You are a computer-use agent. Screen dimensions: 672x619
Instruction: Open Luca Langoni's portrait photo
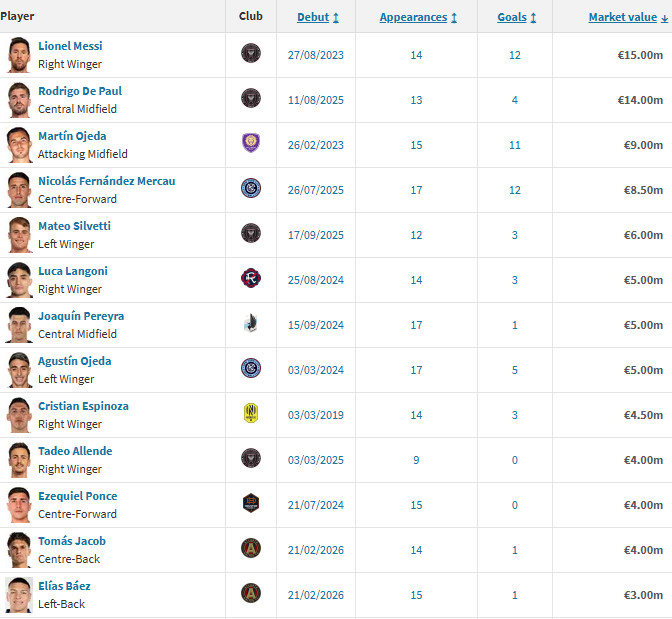pyautogui.click(x=19, y=280)
